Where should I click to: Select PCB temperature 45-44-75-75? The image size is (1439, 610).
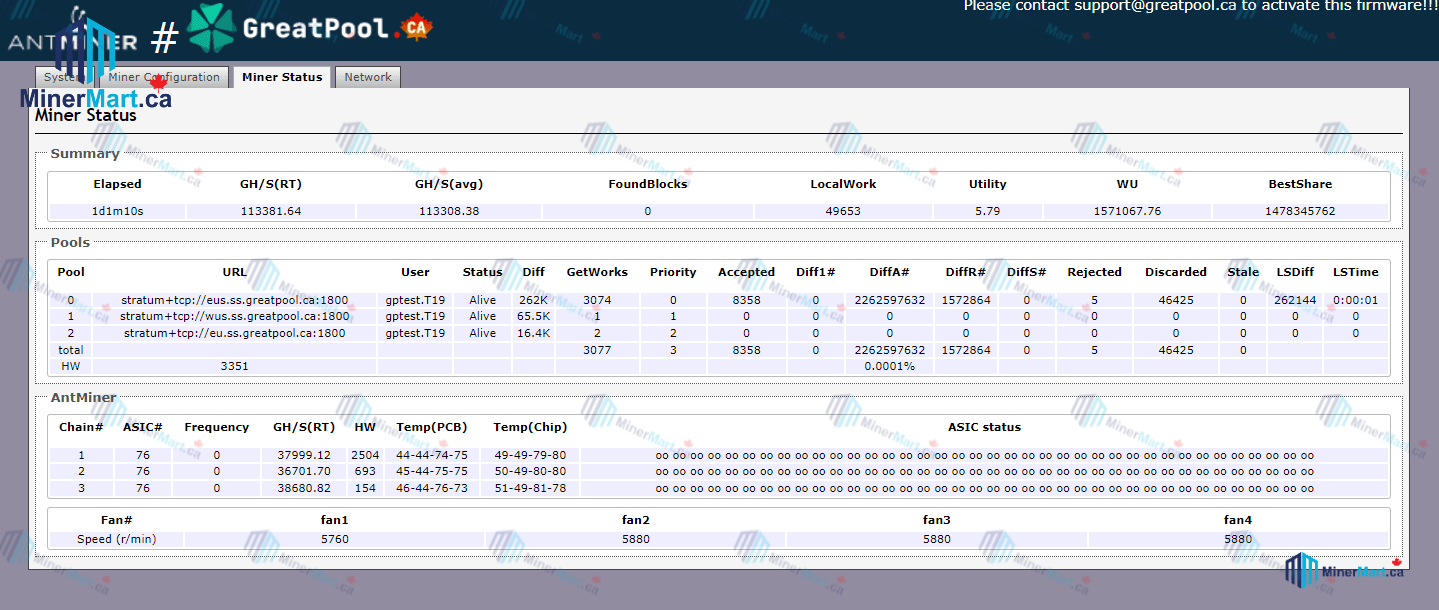tap(432, 472)
